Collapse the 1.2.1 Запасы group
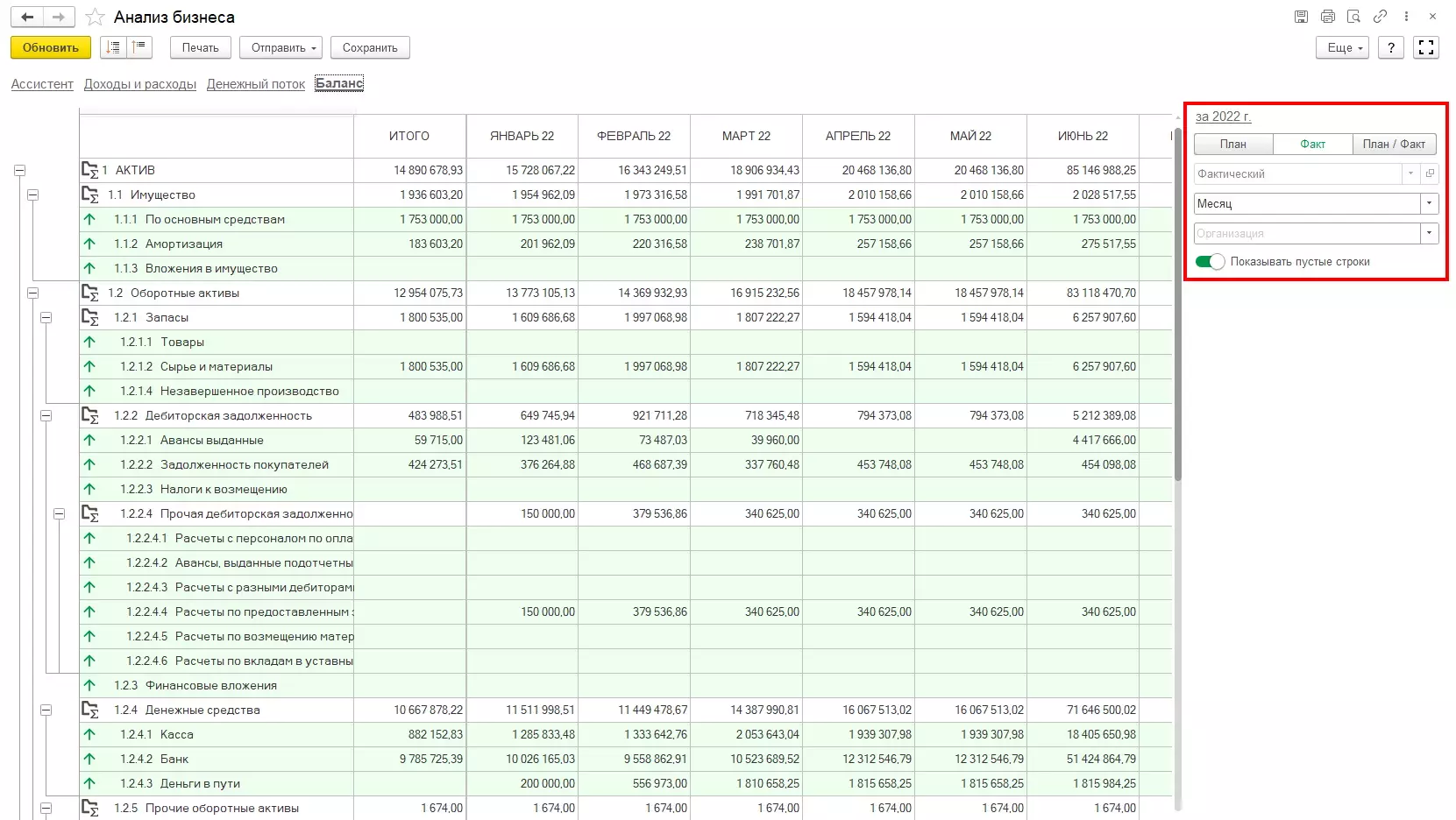Screen dimensions: 1456x820 tap(46, 317)
